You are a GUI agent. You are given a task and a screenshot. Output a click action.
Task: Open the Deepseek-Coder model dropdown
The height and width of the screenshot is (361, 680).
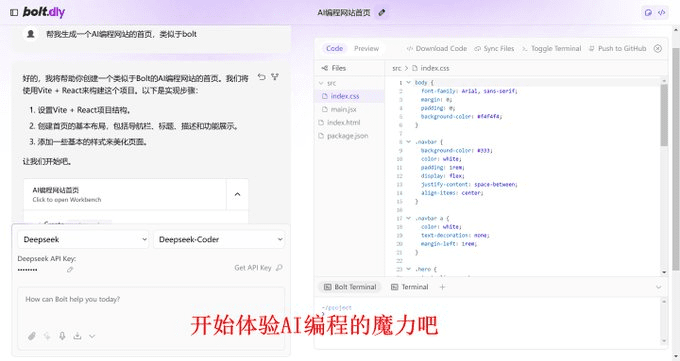click(x=219, y=240)
